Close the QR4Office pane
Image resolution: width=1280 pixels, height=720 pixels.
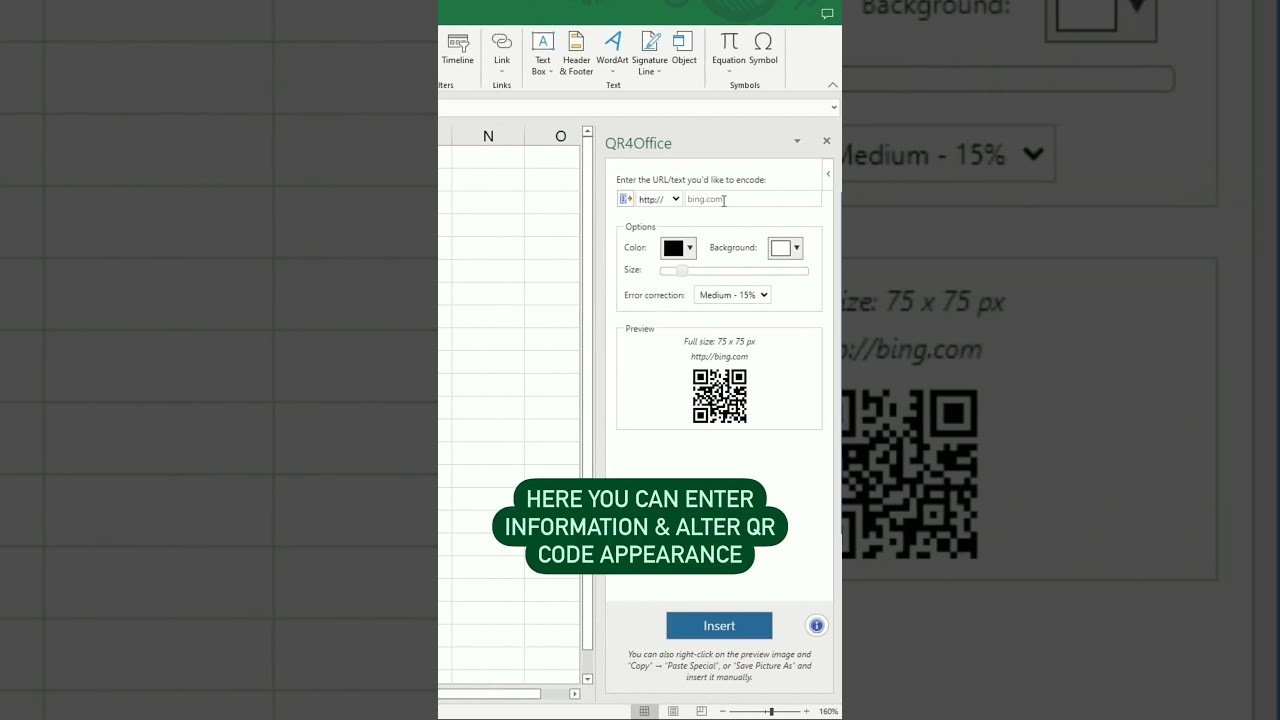[x=827, y=141]
